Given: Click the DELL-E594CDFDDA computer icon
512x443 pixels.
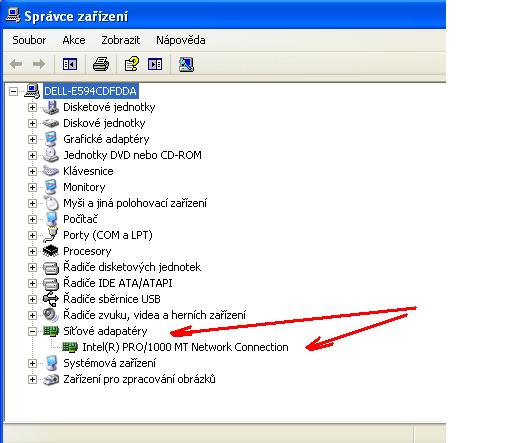Looking at the screenshot, I should coord(32,91).
